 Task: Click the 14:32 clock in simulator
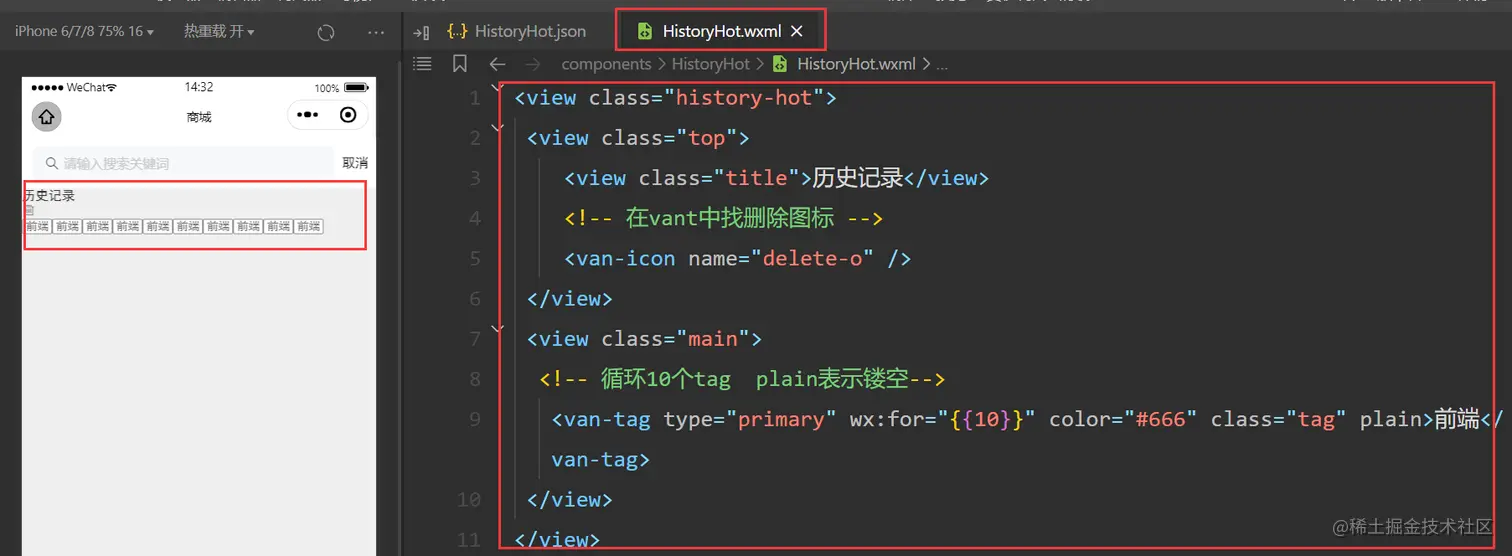199,88
